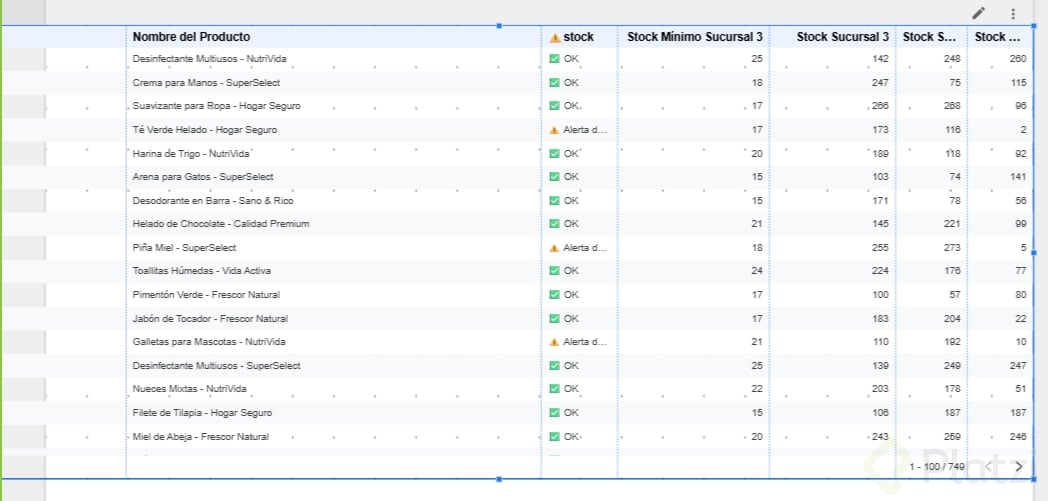The height and width of the screenshot is (501, 1048).
Task: Click warning icon in stock column header
Action: click(x=555, y=37)
